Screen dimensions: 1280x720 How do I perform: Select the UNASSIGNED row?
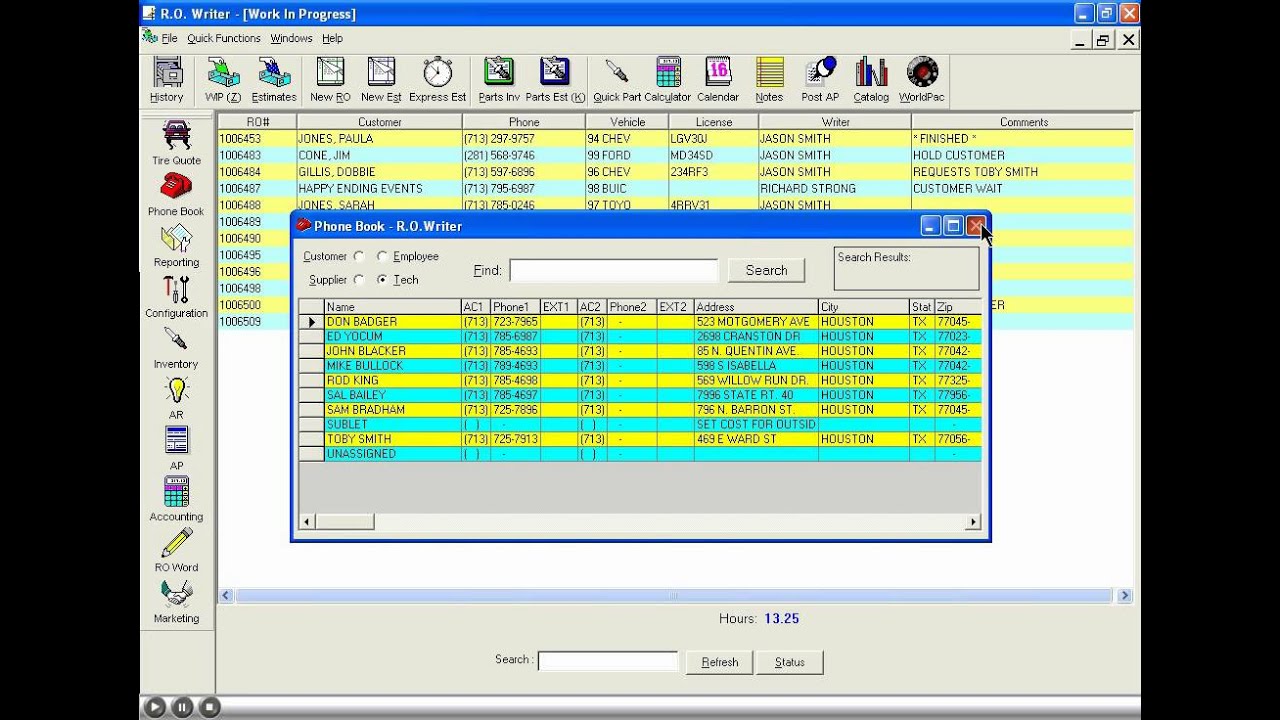pyautogui.click(x=639, y=454)
